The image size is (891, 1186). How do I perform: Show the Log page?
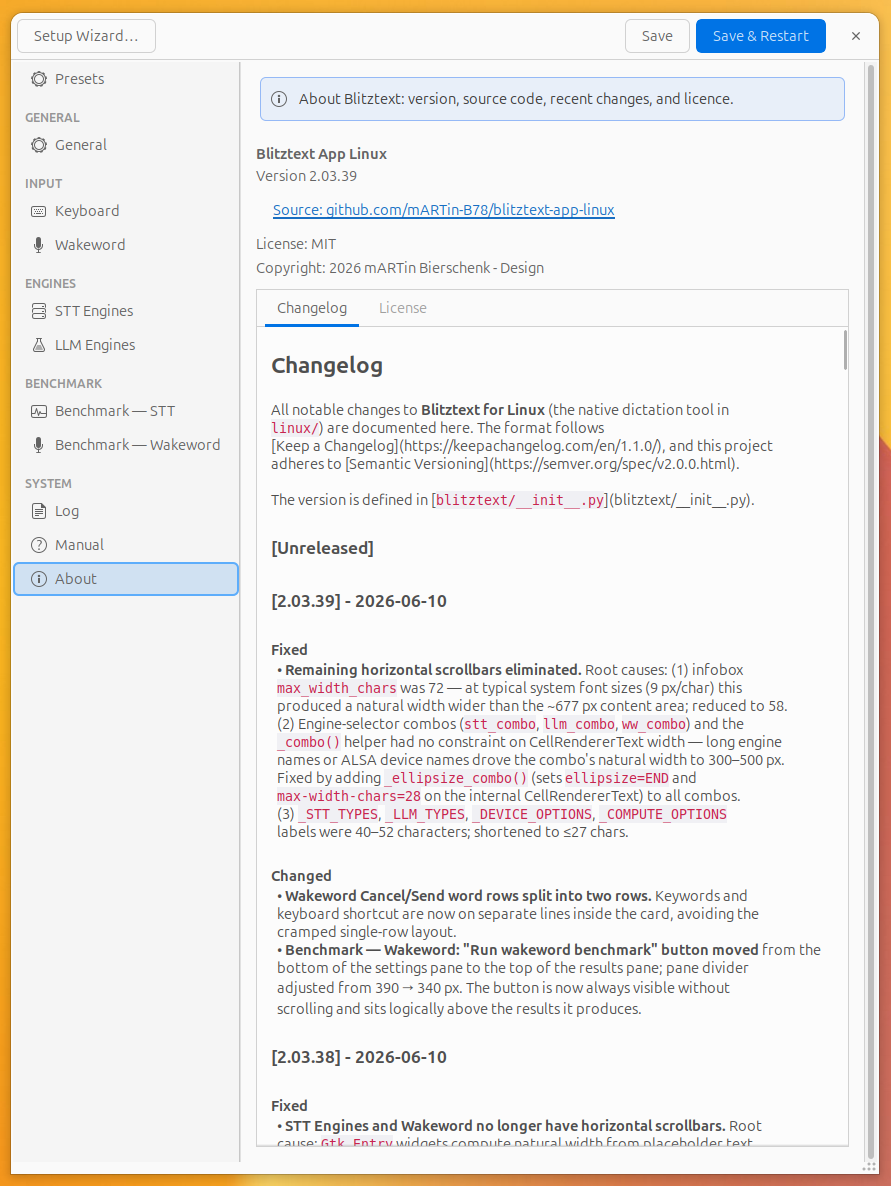126,511
